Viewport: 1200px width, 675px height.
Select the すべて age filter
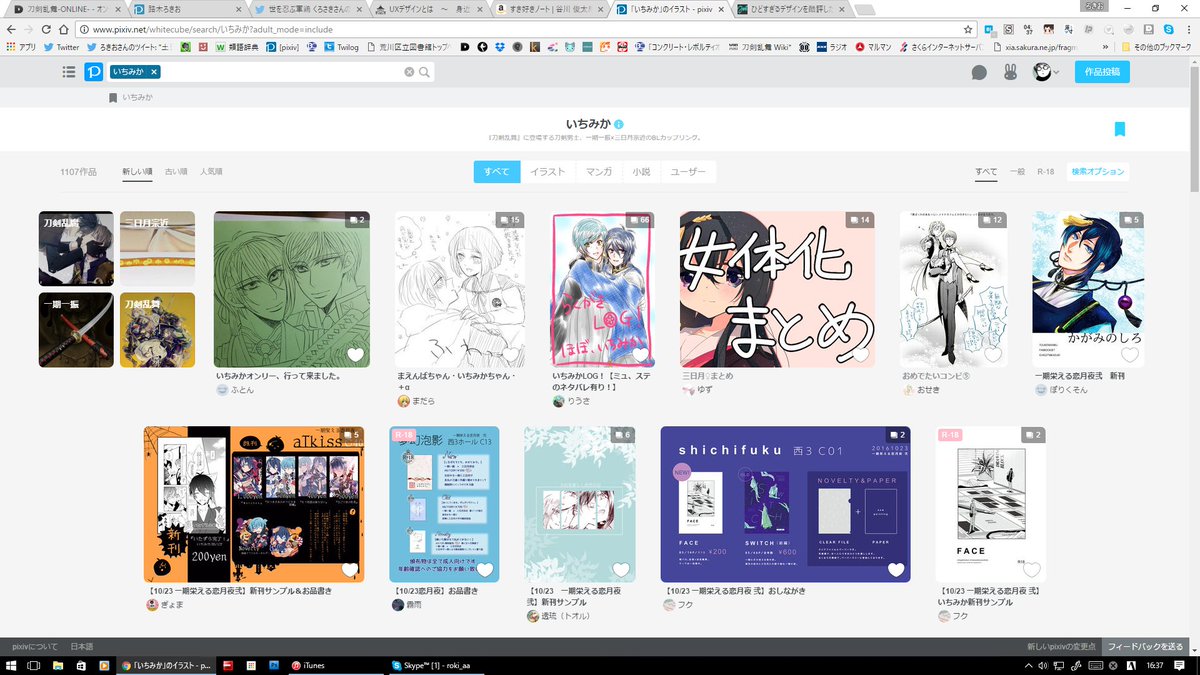pyautogui.click(x=986, y=172)
